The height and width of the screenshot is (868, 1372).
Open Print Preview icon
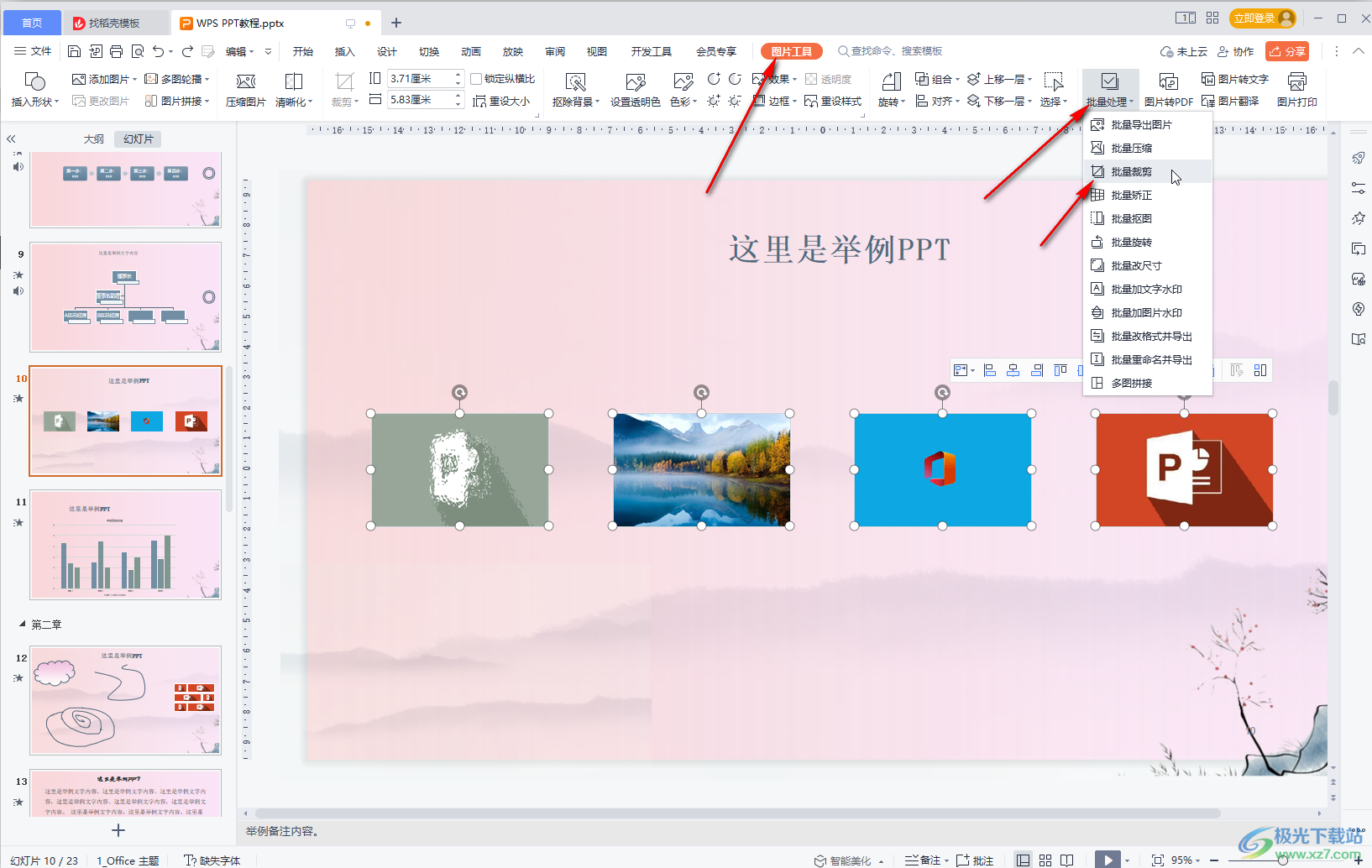(x=138, y=51)
